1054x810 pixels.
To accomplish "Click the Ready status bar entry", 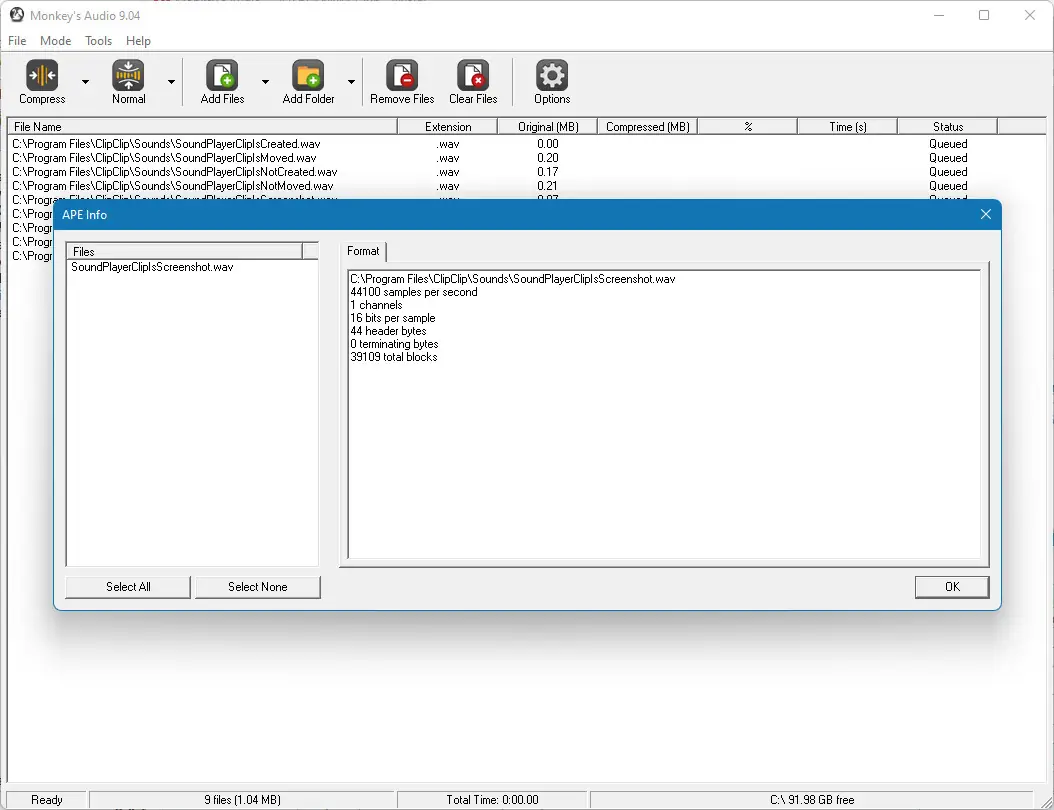I will pos(46,800).
